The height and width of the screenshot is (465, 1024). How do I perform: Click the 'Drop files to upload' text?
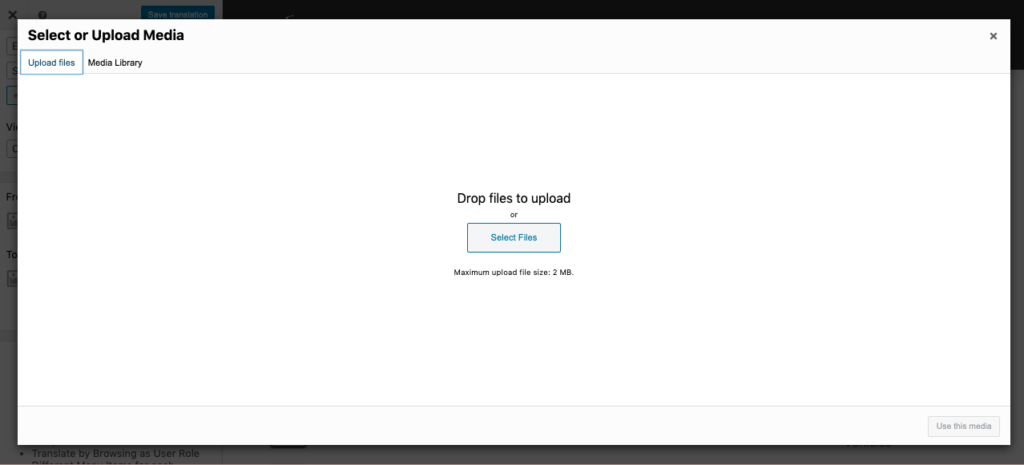(513, 198)
